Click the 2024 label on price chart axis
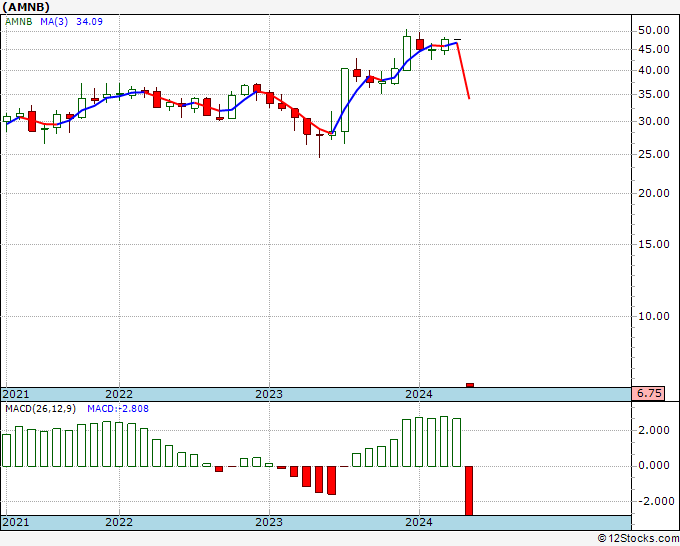The height and width of the screenshot is (546, 680). (418, 394)
